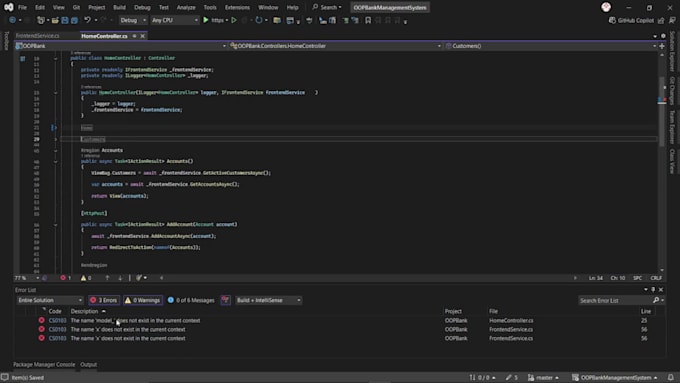Switch to the FrontendService.cs tab

(x=38, y=36)
